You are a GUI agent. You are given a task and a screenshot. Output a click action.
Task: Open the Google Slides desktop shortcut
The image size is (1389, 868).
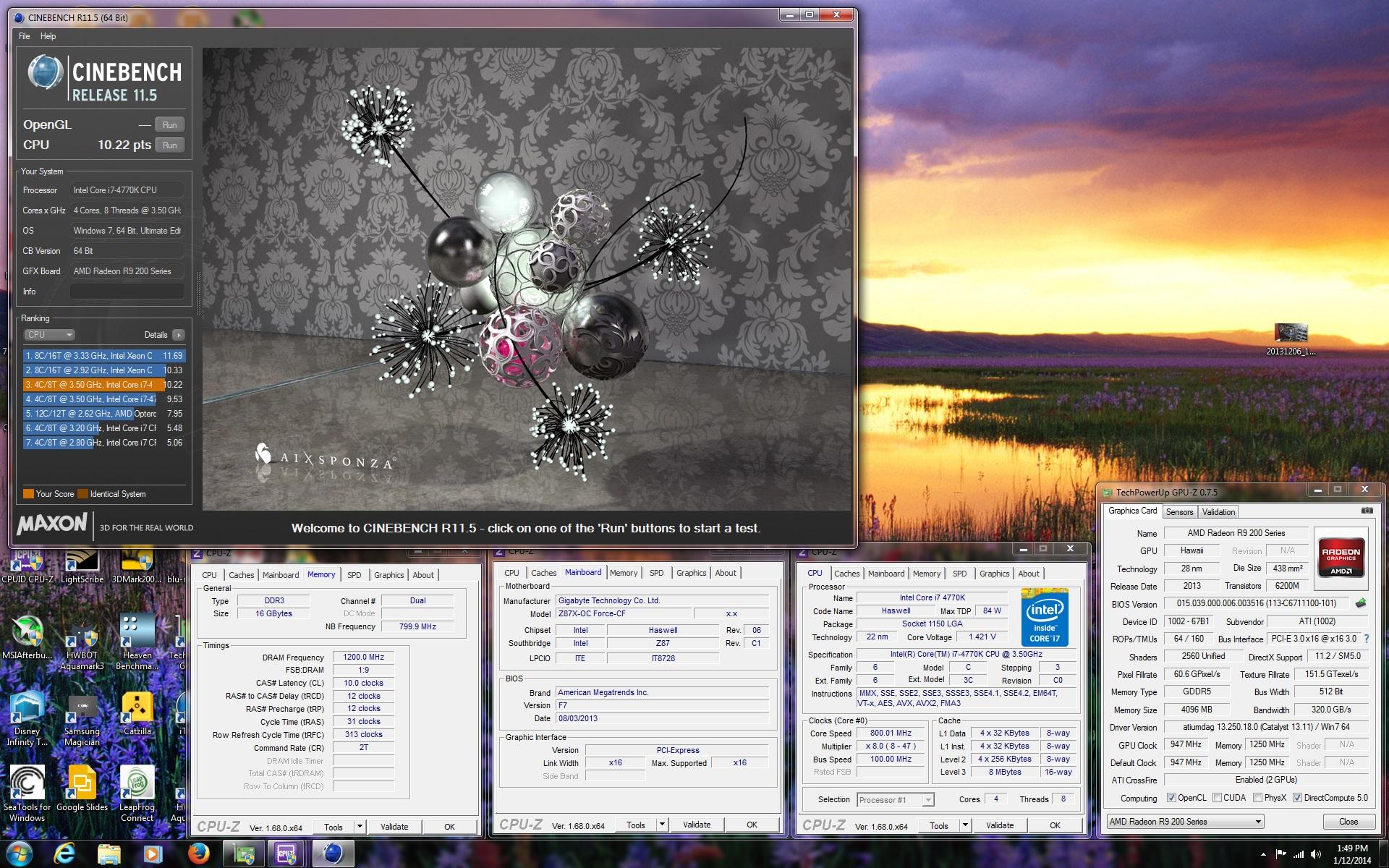[x=82, y=788]
